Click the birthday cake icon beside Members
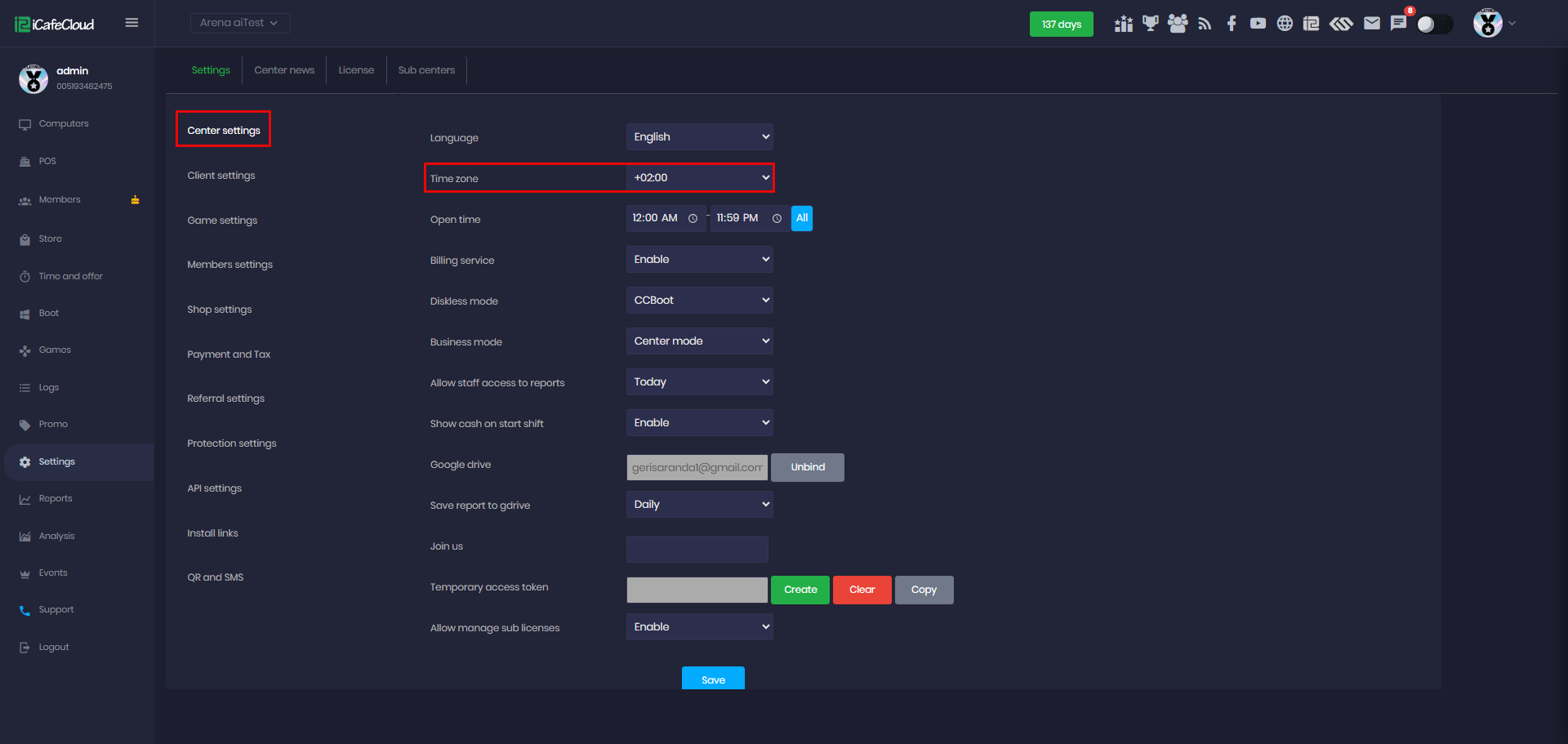The width and height of the screenshot is (1568, 744). point(135,200)
